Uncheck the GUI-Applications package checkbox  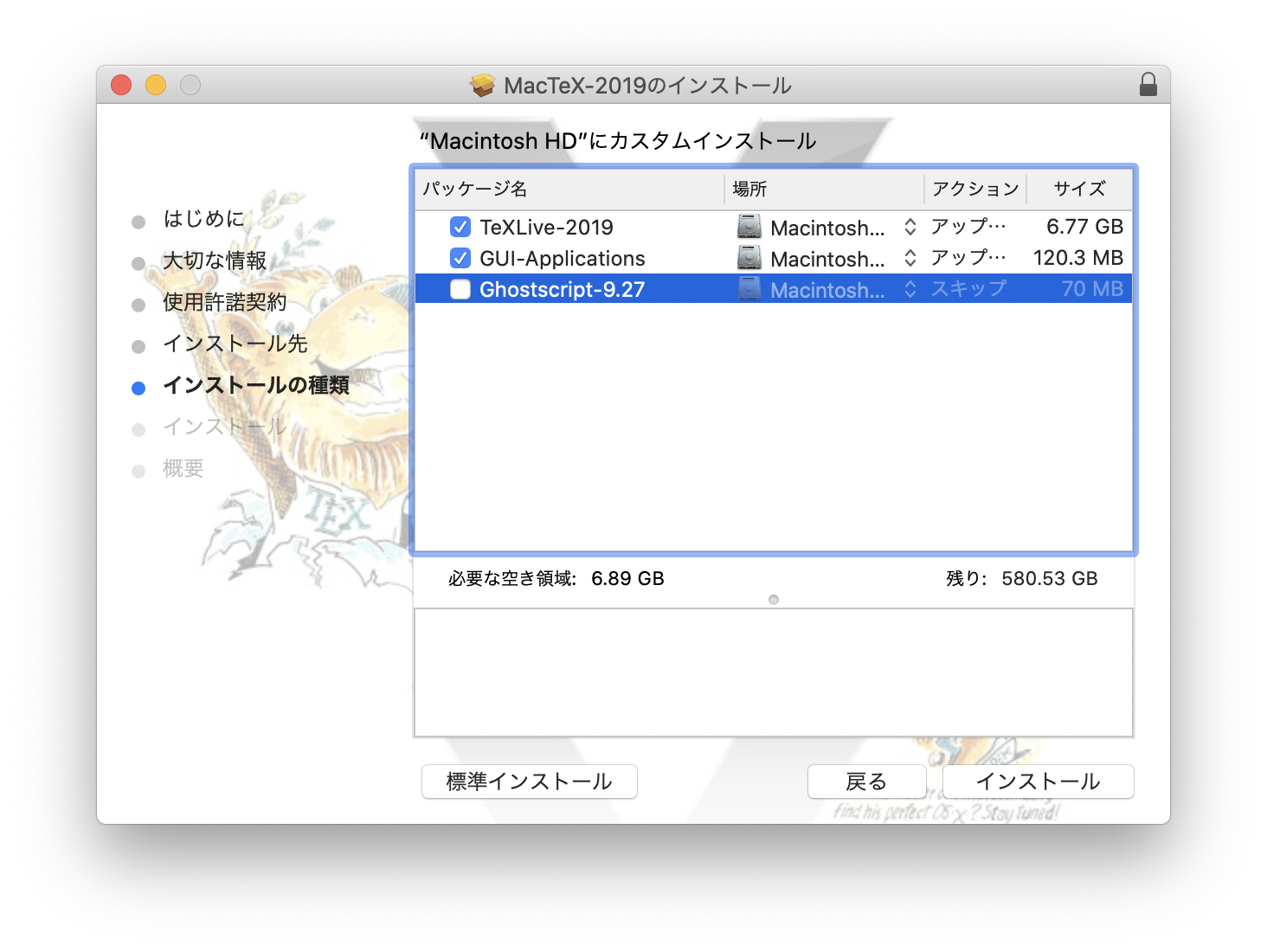460,258
